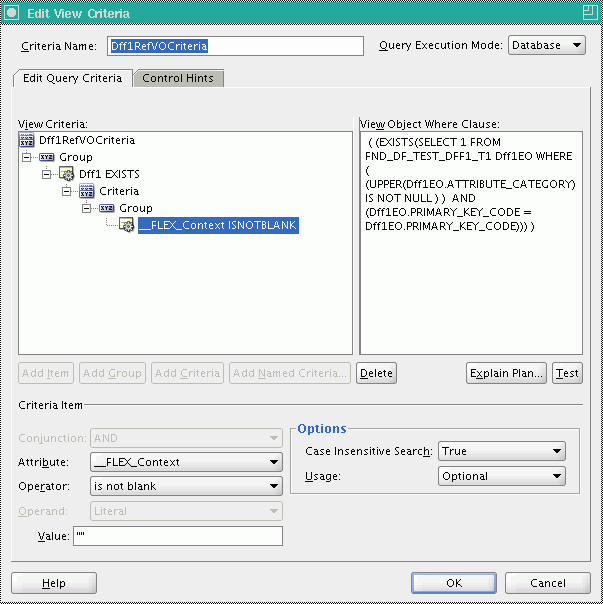Image resolution: width=603 pixels, height=604 pixels.
Task: Click the Add Group button
Action: pyautogui.click(x=112, y=373)
